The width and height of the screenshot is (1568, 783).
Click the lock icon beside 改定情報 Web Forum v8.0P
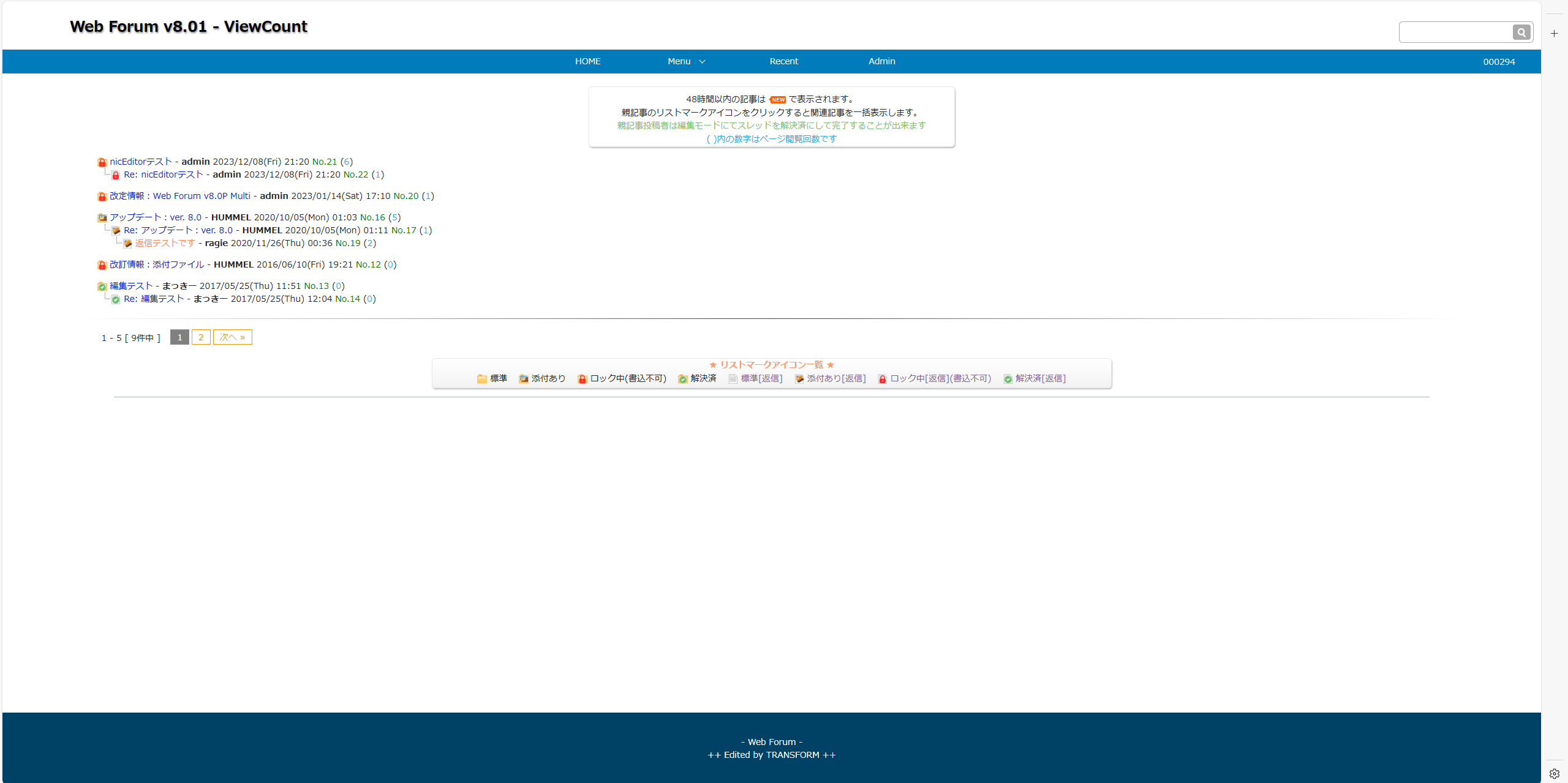[102, 197]
